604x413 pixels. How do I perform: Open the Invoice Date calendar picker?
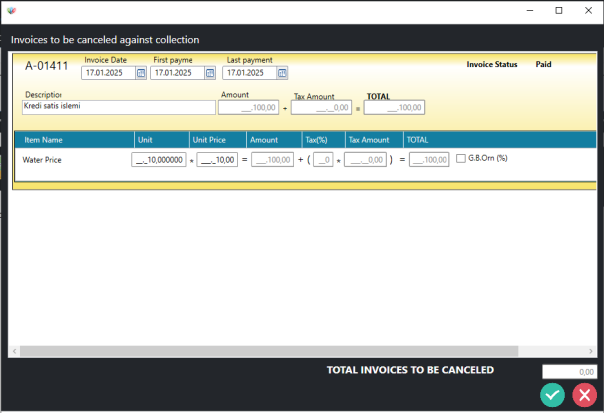141,73
